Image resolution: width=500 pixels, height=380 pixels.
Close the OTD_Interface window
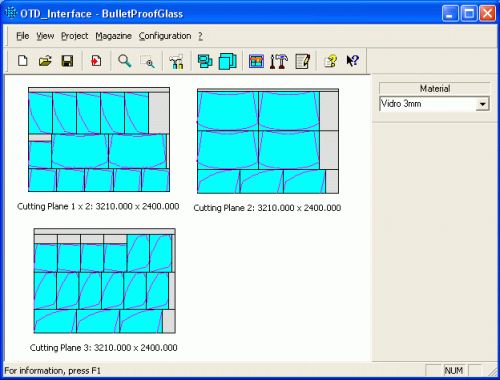pyautogui.click(x=487, y=14)
